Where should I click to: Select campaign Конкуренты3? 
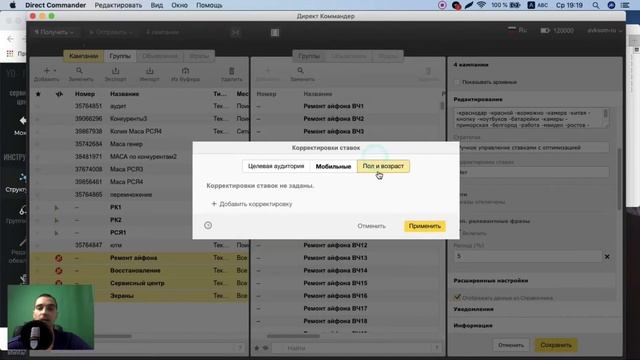tap(140, 119)
